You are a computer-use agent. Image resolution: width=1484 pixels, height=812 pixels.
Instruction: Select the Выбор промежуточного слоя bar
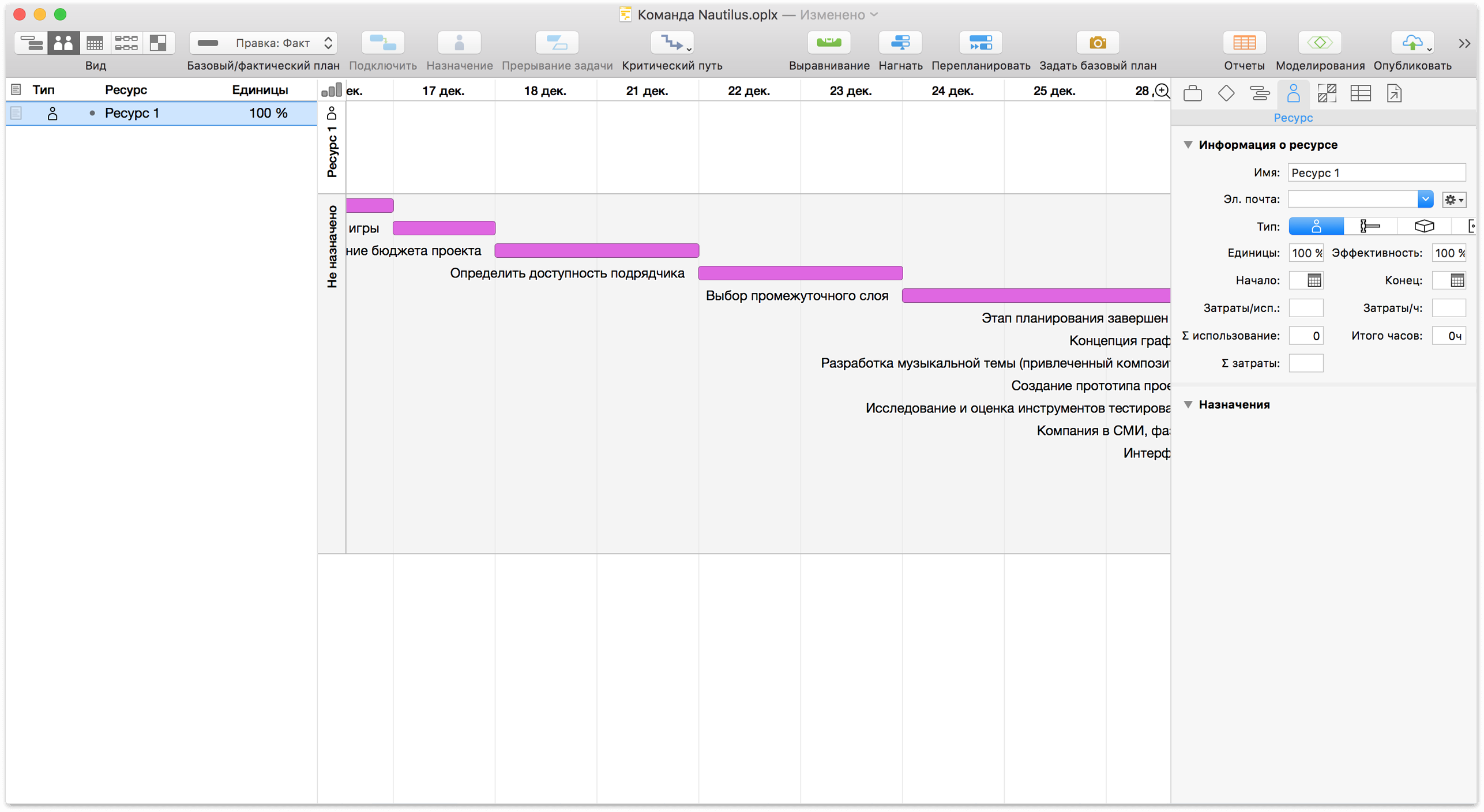click(x=1036, y=295)
